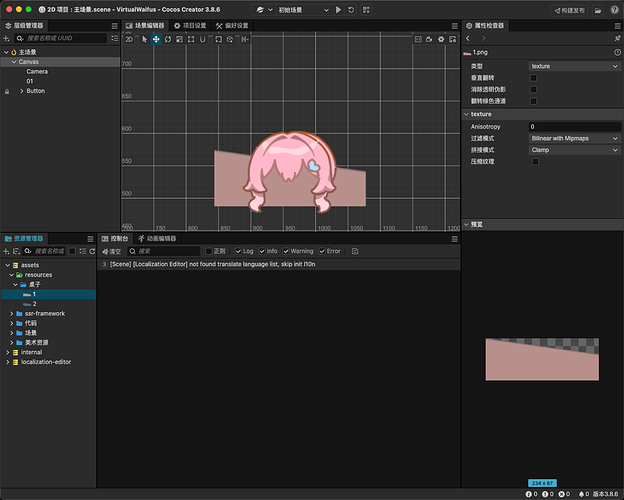This screenshot has height=500, width=624.
Task: Open the 初始场景 preview scene dropdown
Action: pos(303,10)
